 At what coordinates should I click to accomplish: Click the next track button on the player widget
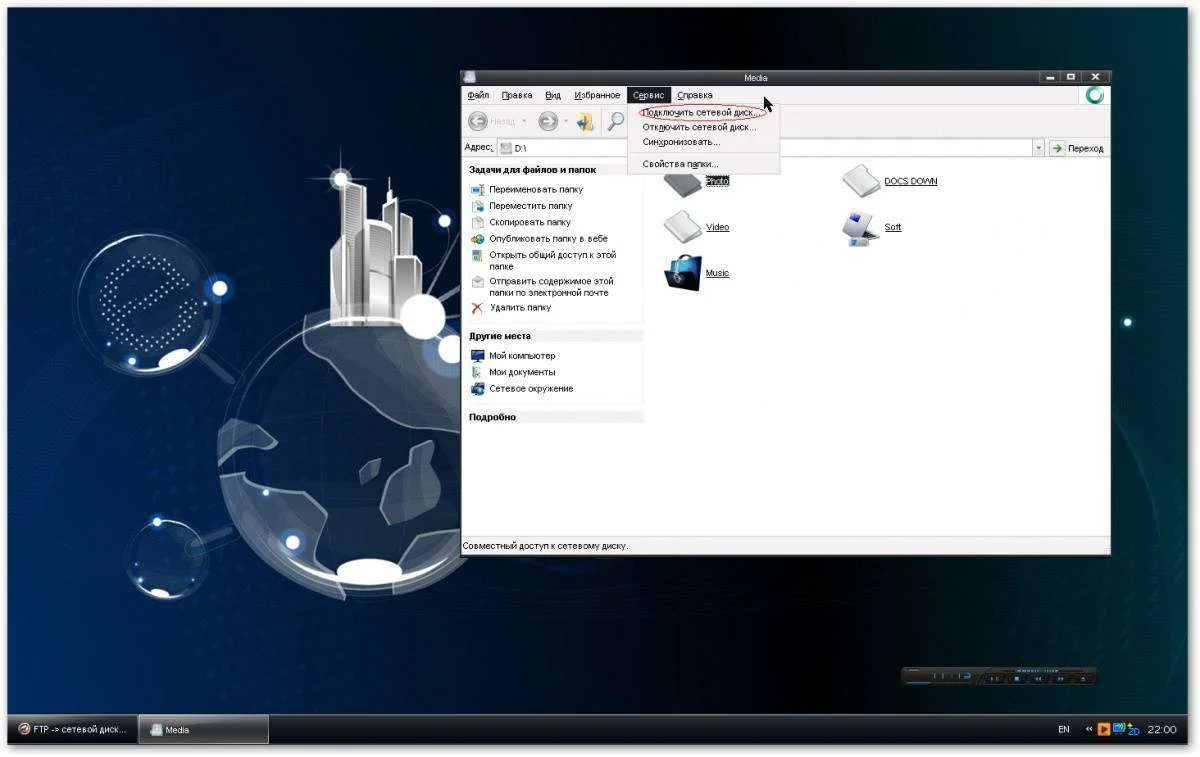pos(1060,679)
